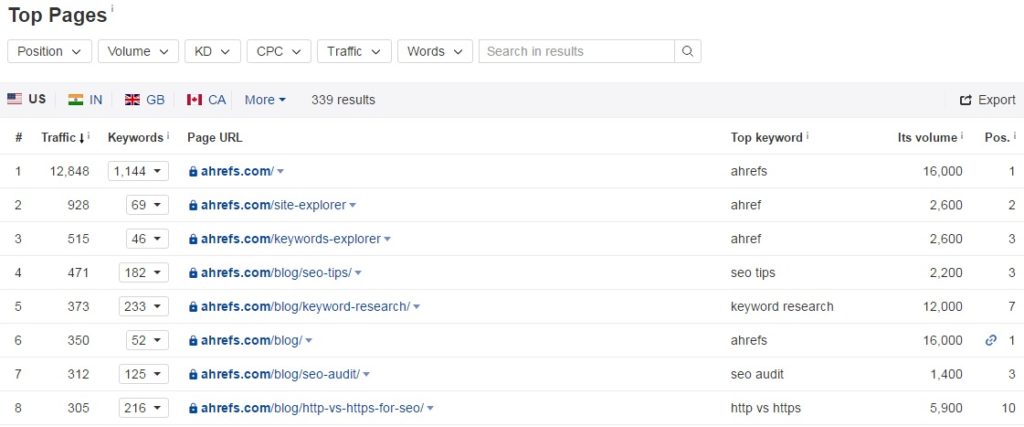1024x427 pixels.
Task: Expand the 52 keywords dropdown
Action: point(147,340)
